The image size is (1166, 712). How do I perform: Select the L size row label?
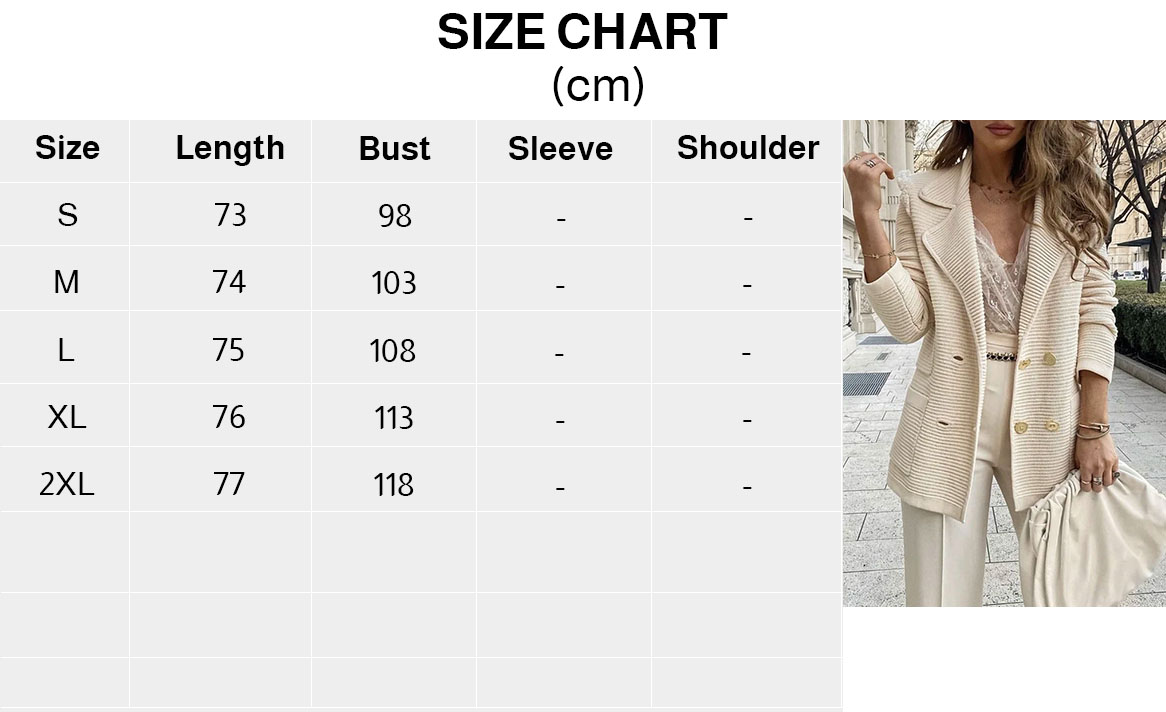(x=66, y=350)
